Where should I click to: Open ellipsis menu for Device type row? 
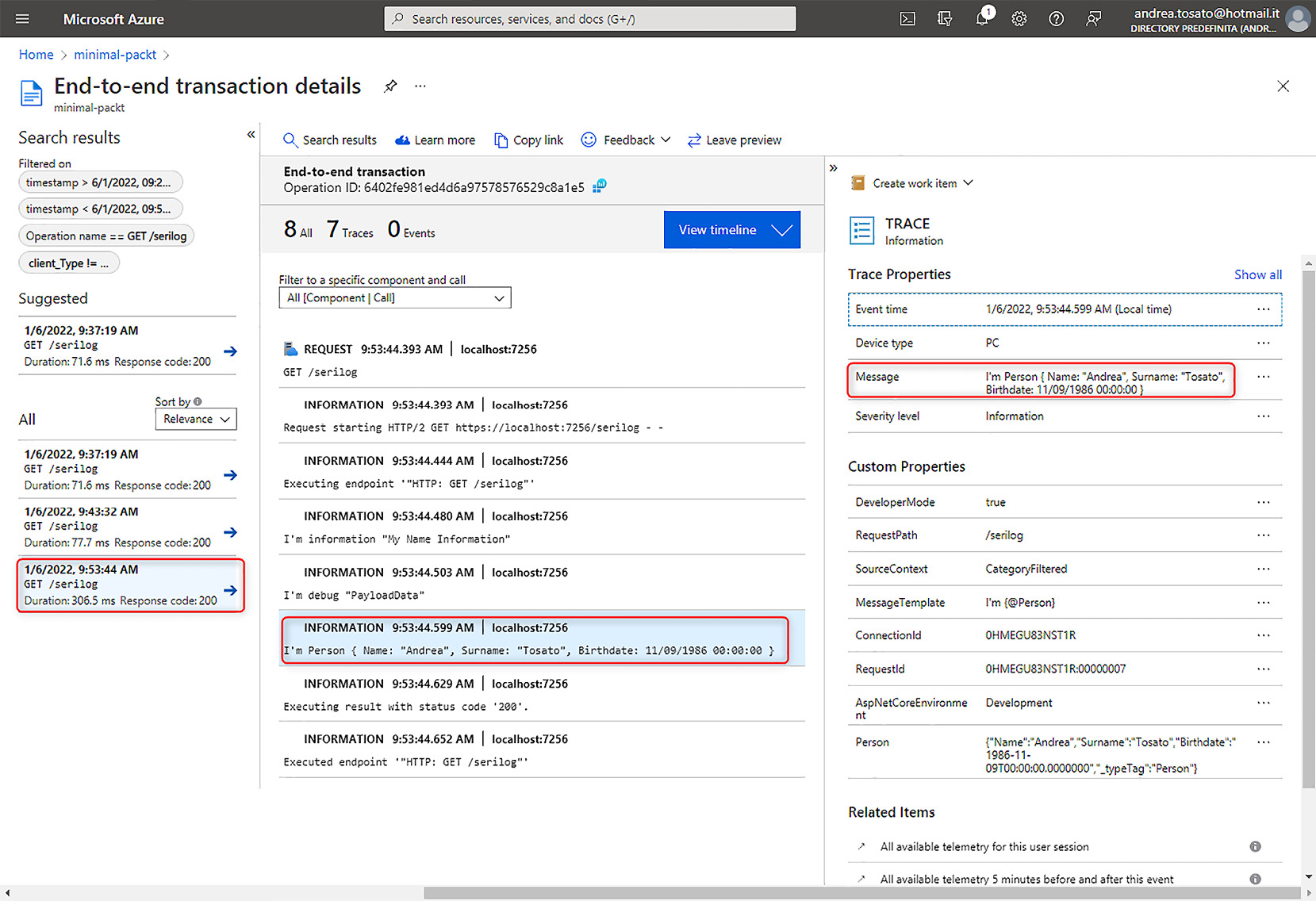[x=1264, y=343]
